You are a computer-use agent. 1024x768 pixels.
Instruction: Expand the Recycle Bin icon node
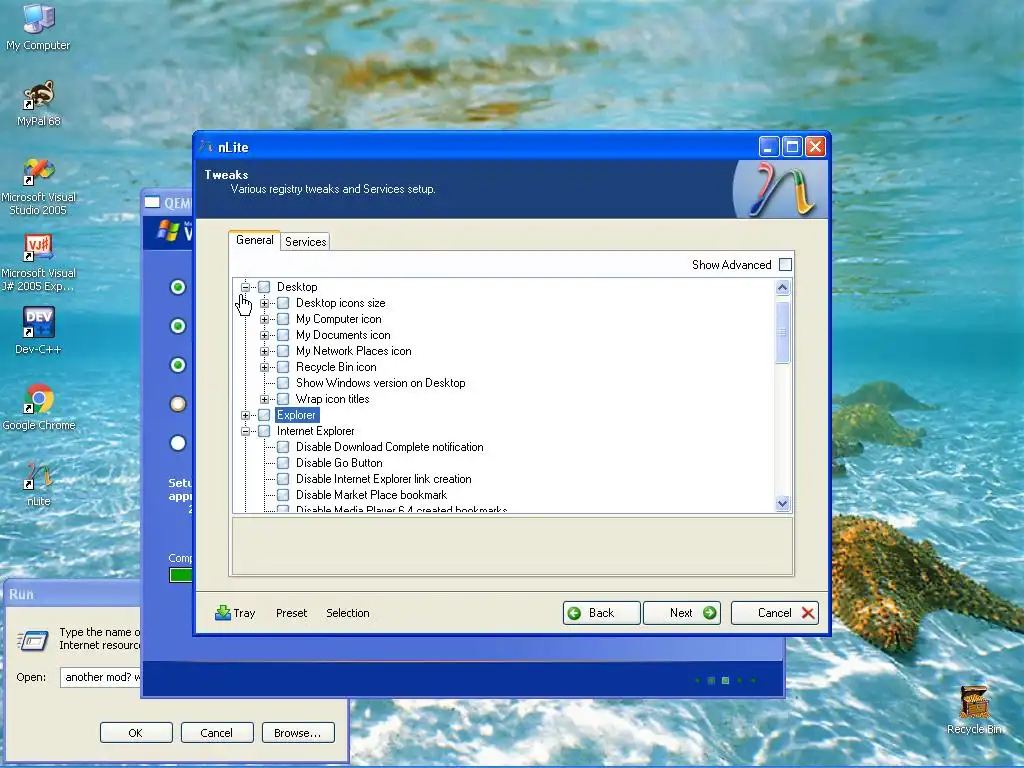point(264,367)
